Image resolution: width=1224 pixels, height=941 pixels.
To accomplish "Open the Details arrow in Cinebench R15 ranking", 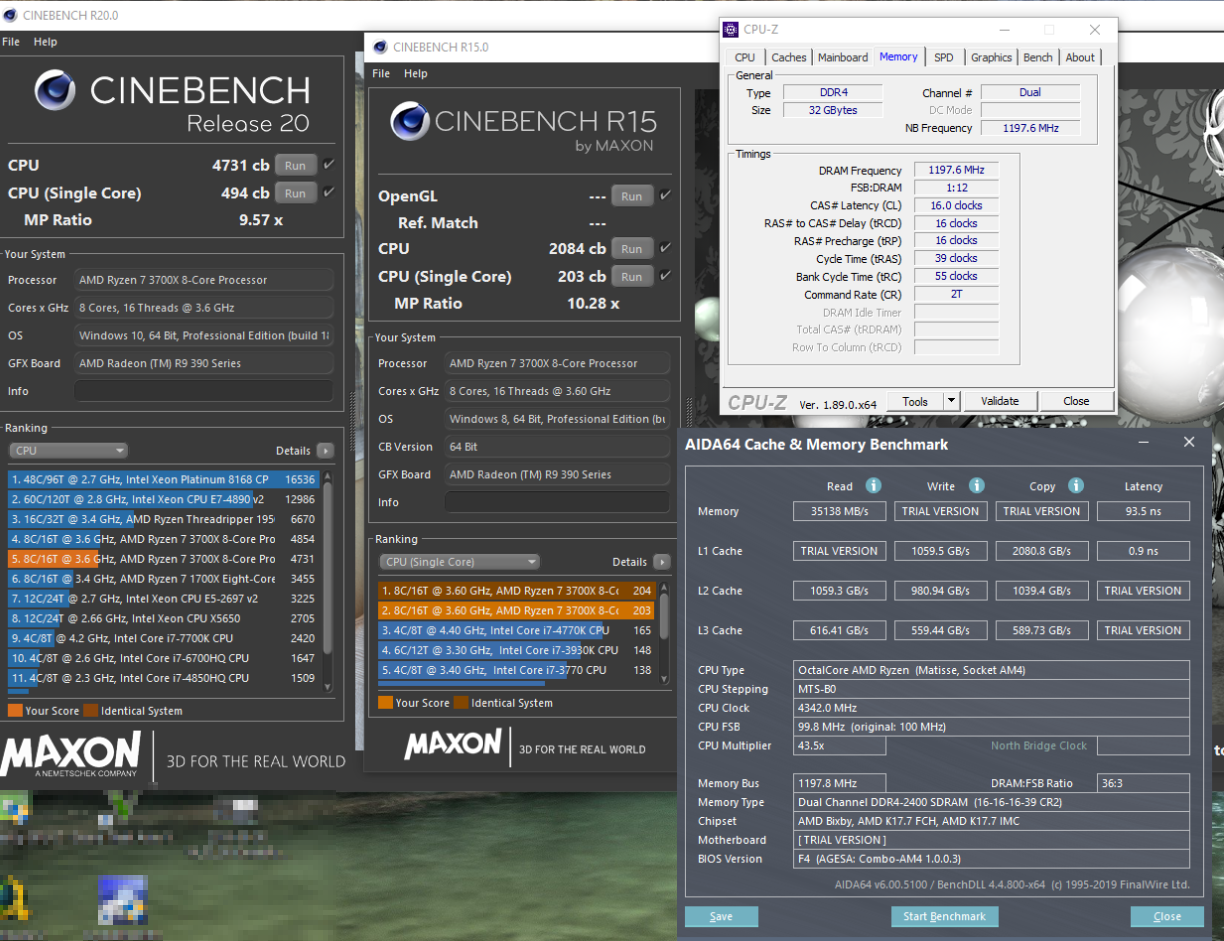I will pos(661,562).
